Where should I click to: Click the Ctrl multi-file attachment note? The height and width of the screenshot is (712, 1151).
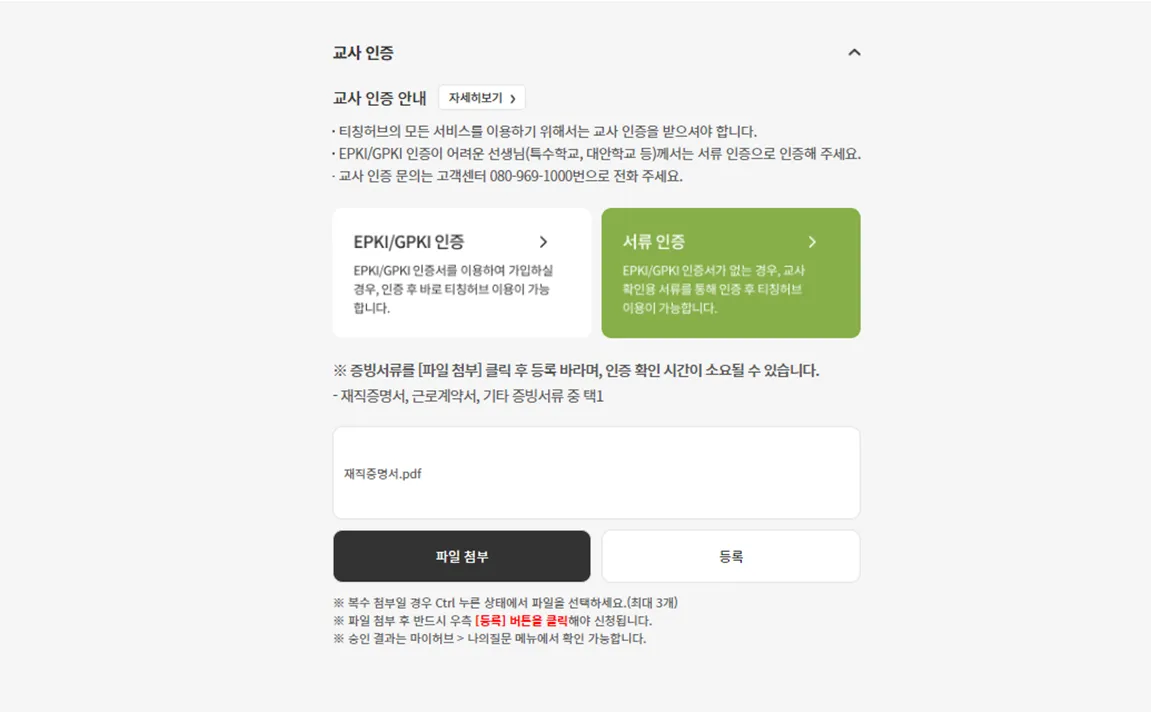click(x=505, y=603)
